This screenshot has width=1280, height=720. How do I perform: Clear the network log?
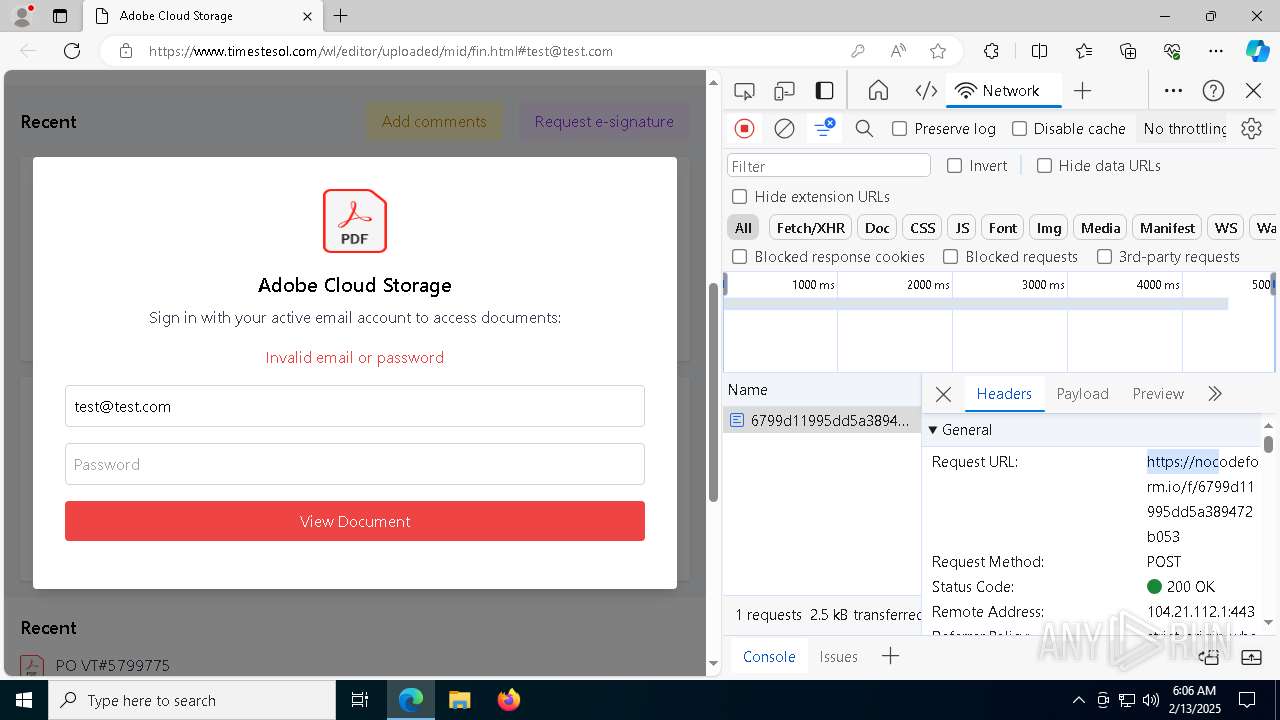(785, 128)
